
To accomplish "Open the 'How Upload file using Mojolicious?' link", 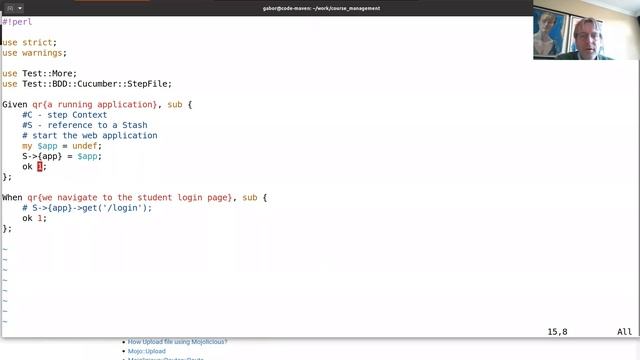I will point(178,342).
